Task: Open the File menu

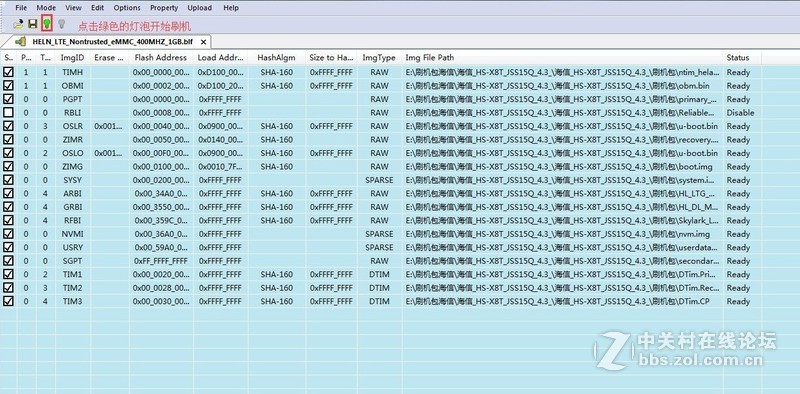Action: click(x=21, y=8)
